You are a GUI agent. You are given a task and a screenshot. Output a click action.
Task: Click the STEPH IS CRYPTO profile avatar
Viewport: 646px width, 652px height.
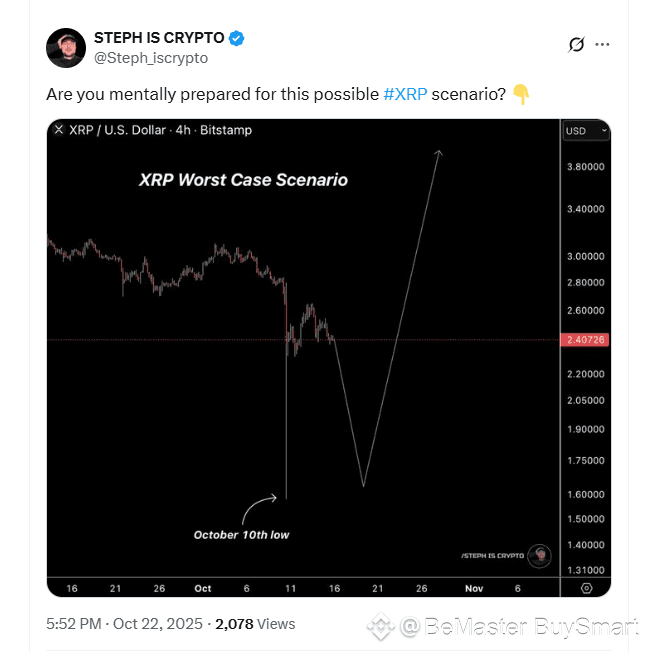pyautogui.click(x=66, y=48)
